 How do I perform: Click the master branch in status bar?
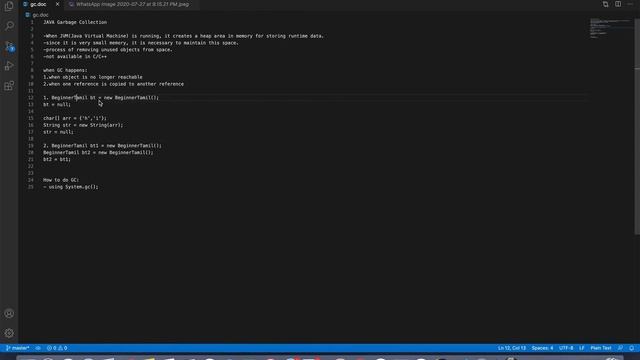tap(18, 348)
